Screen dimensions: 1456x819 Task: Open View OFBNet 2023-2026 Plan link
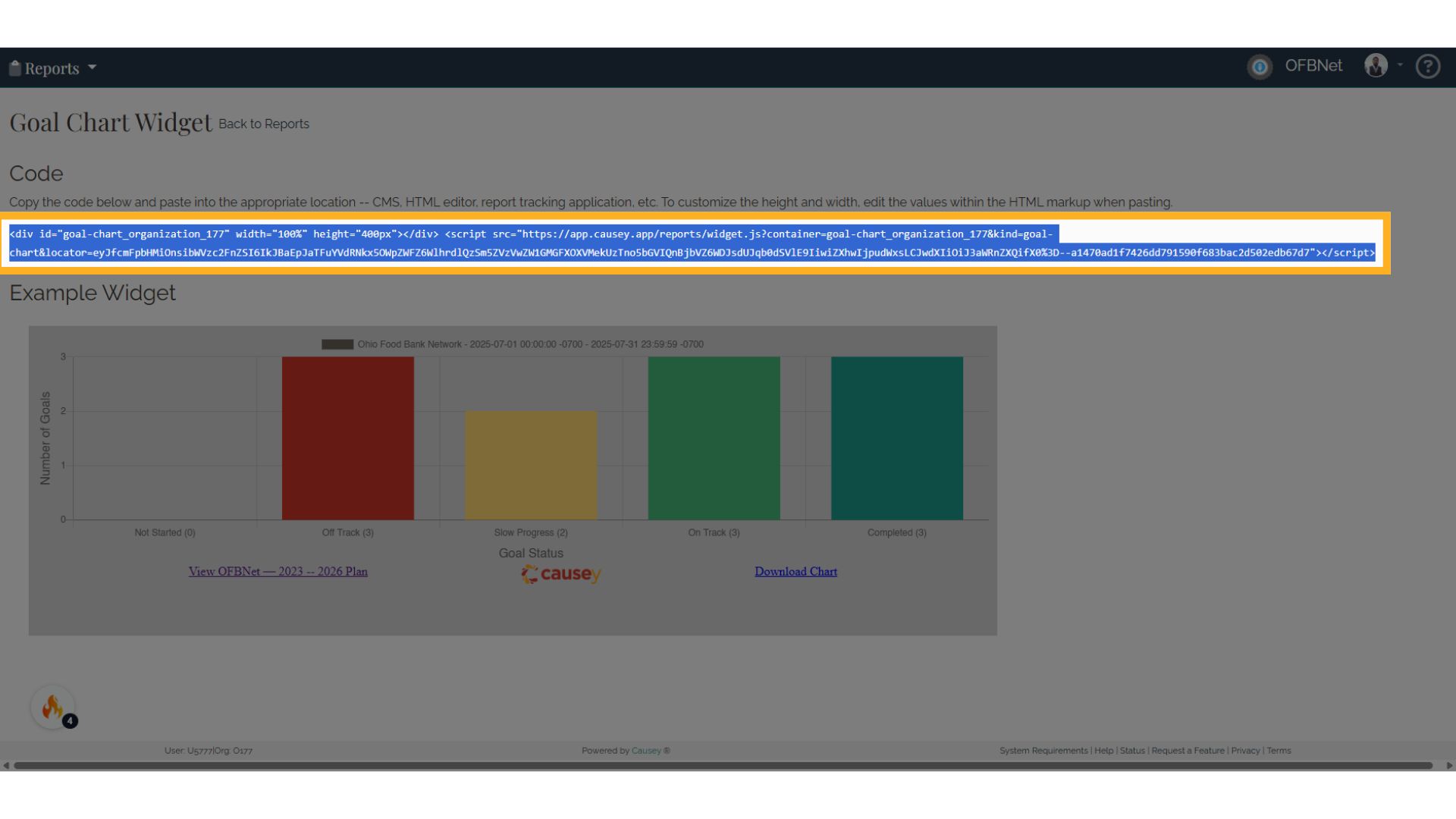(x=278, y=572)
